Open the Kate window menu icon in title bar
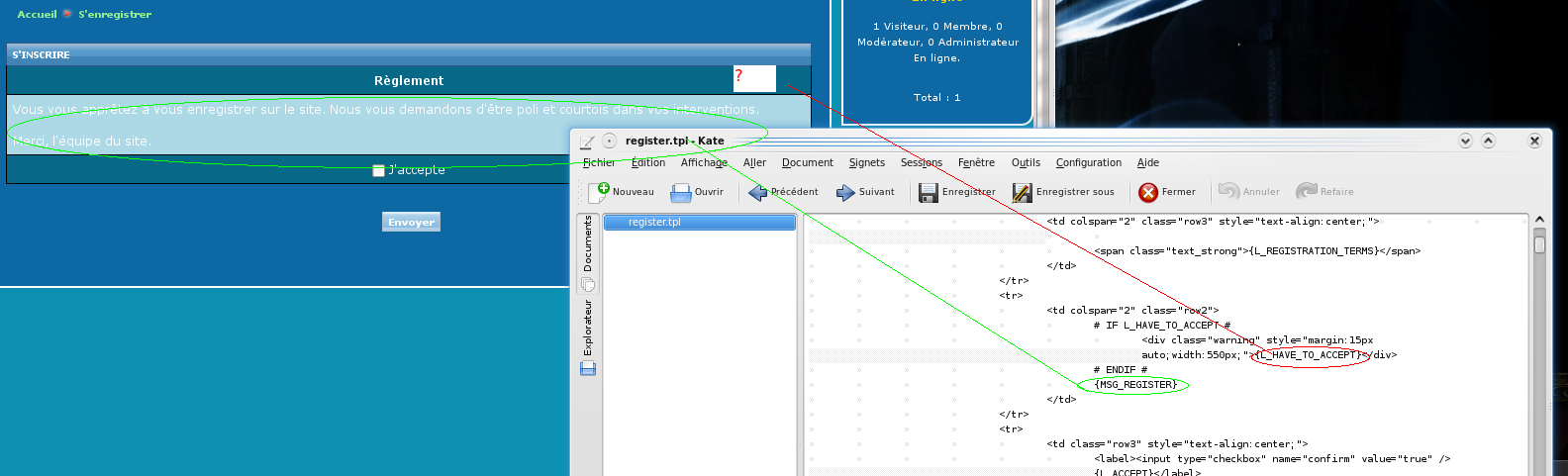Screen dimensions: 1568x476 coord(587,142)
